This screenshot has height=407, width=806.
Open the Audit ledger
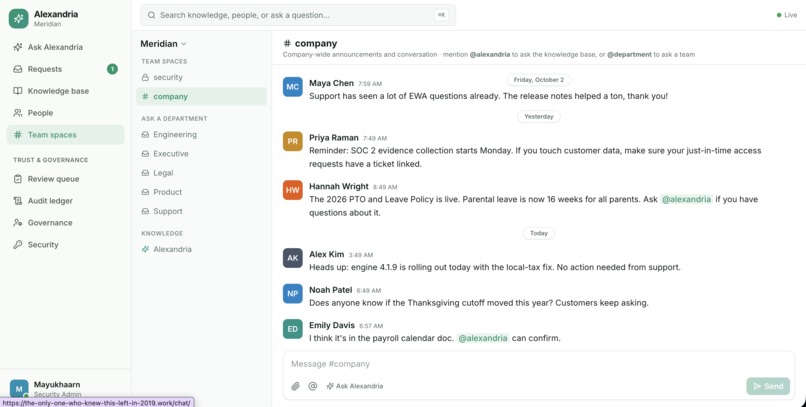point(65,201)
